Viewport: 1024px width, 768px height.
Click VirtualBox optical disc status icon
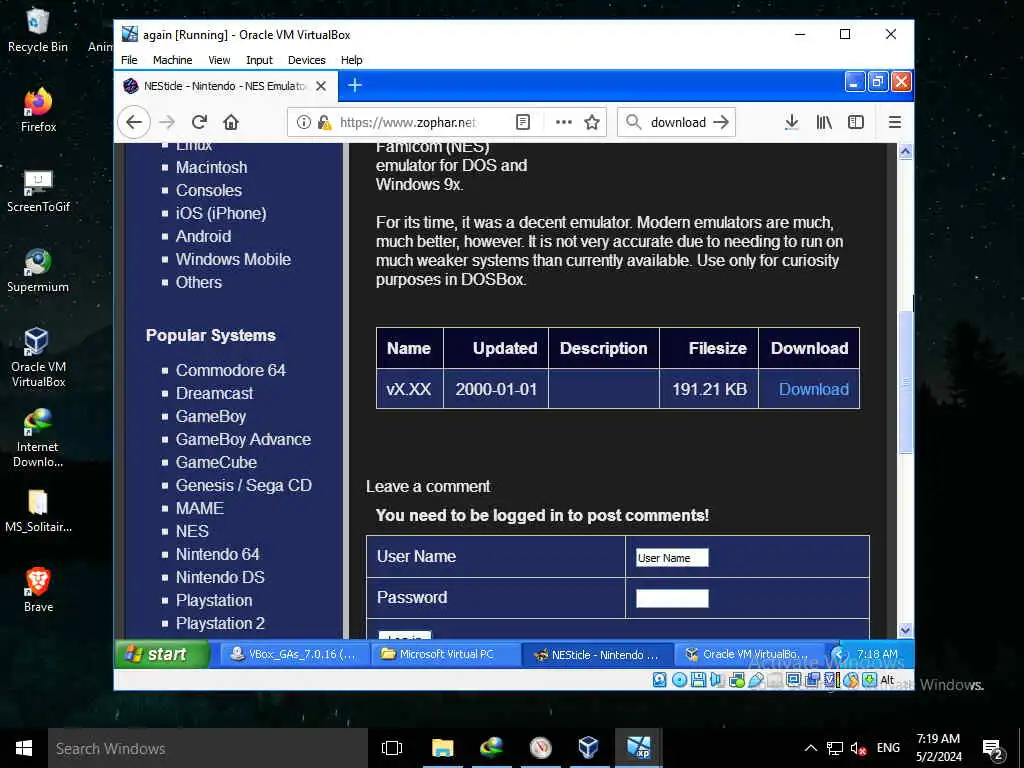click(x=679, y=680)
